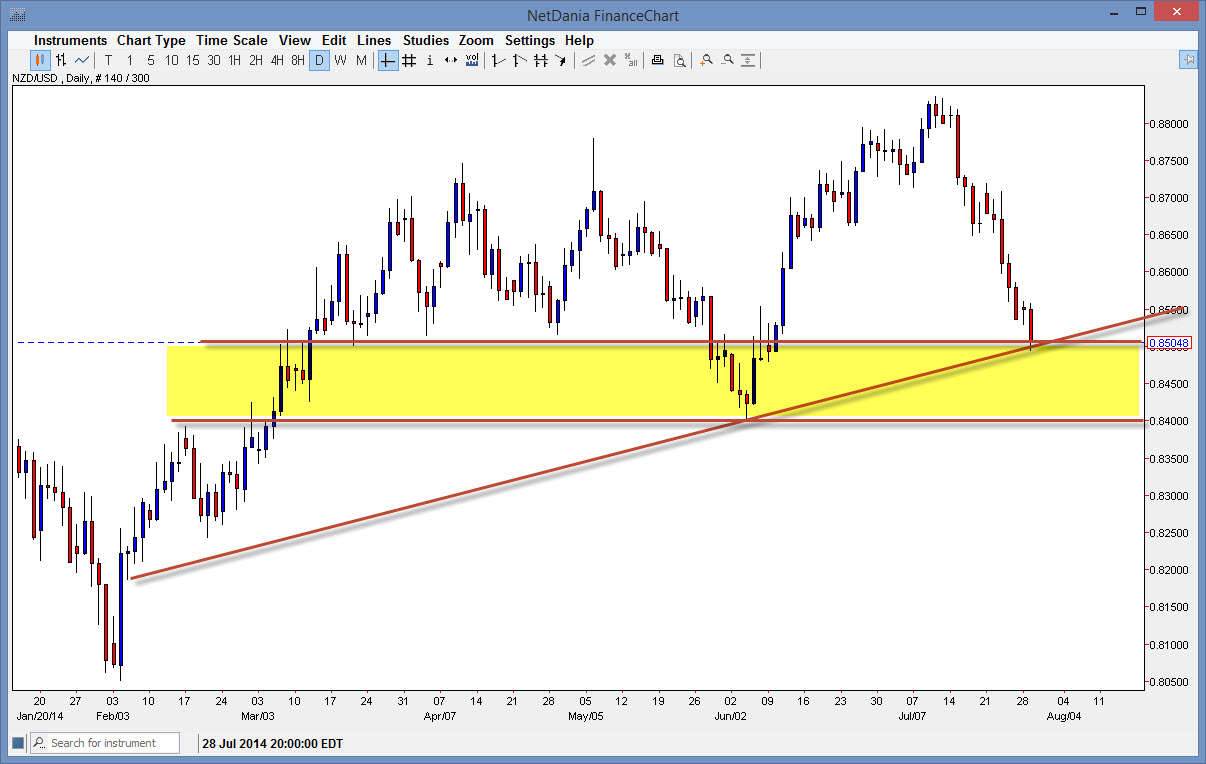1206x764 pixels.
Task: Open the volume indicator tool
Action: (x=472, y=60)
